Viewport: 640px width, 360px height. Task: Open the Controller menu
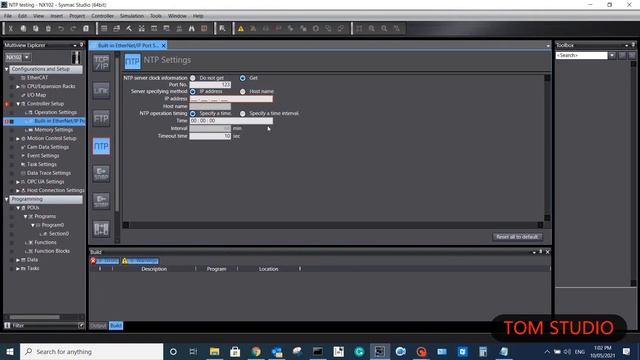(102, 16)
